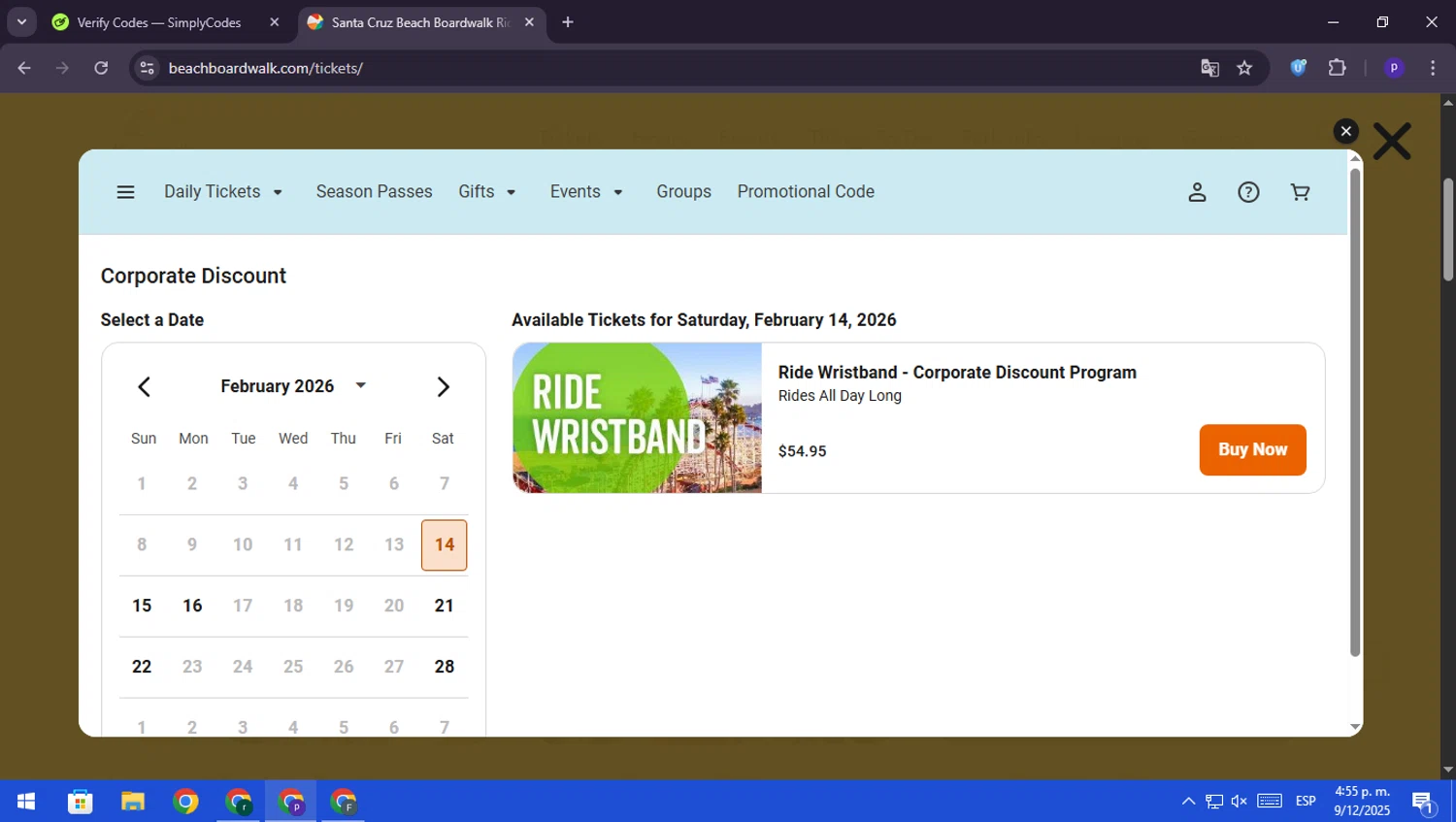Viewport: 1456px width, 822px height.
Task: Open first Chrome icon in taskbar
Action: click(185, 802)
